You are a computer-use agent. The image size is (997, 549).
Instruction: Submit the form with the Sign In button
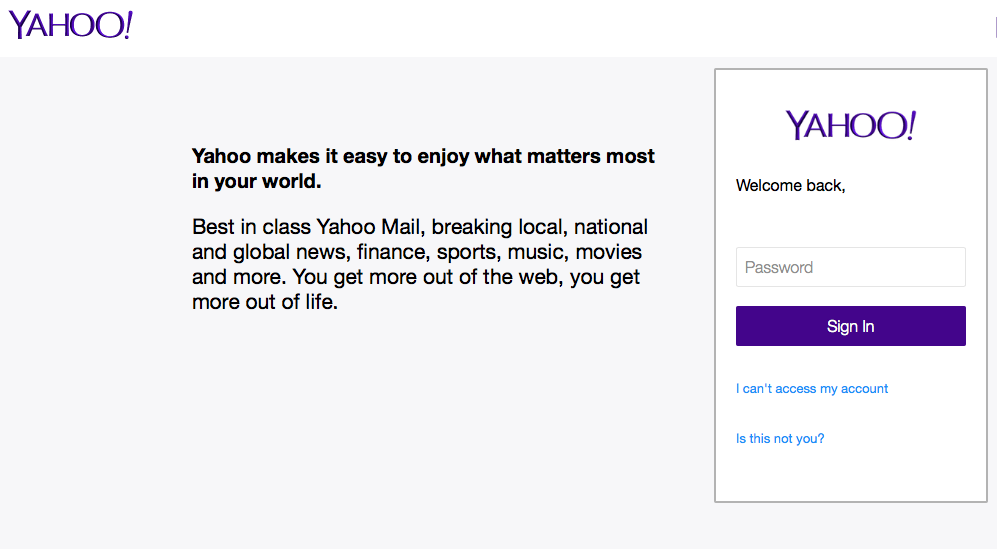[x=851, y=326]
